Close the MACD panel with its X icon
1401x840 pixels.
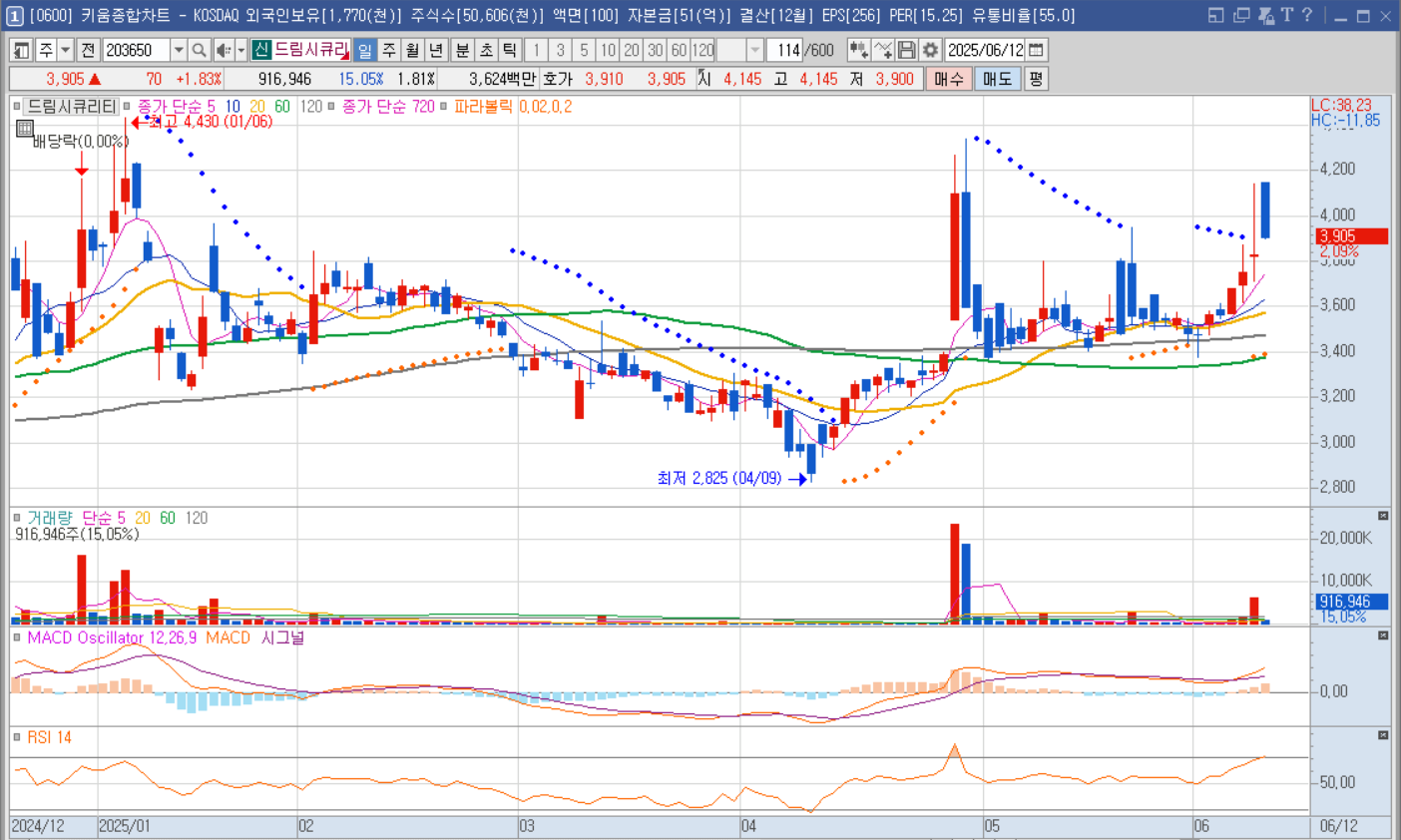pyautogui.click(x=1383, y=635)
